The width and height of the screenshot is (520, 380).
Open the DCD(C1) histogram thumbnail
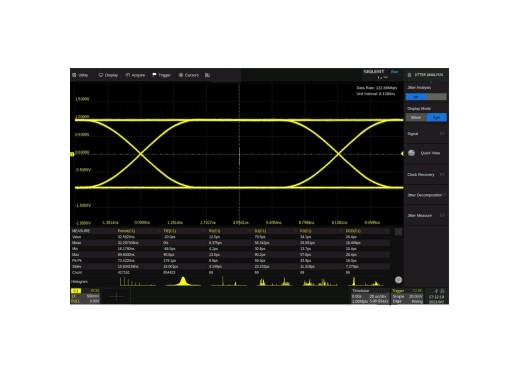pyautogui.click(x=365, y=281)
